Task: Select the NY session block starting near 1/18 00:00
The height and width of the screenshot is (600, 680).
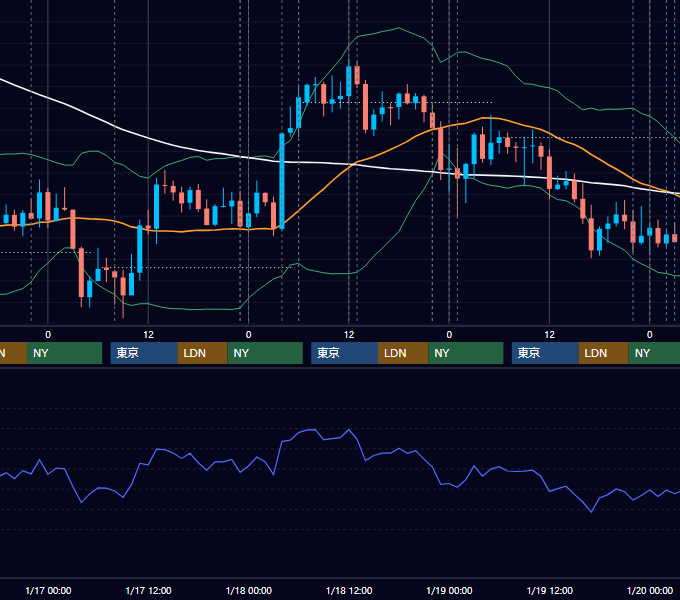Action: tap(265, 353)
